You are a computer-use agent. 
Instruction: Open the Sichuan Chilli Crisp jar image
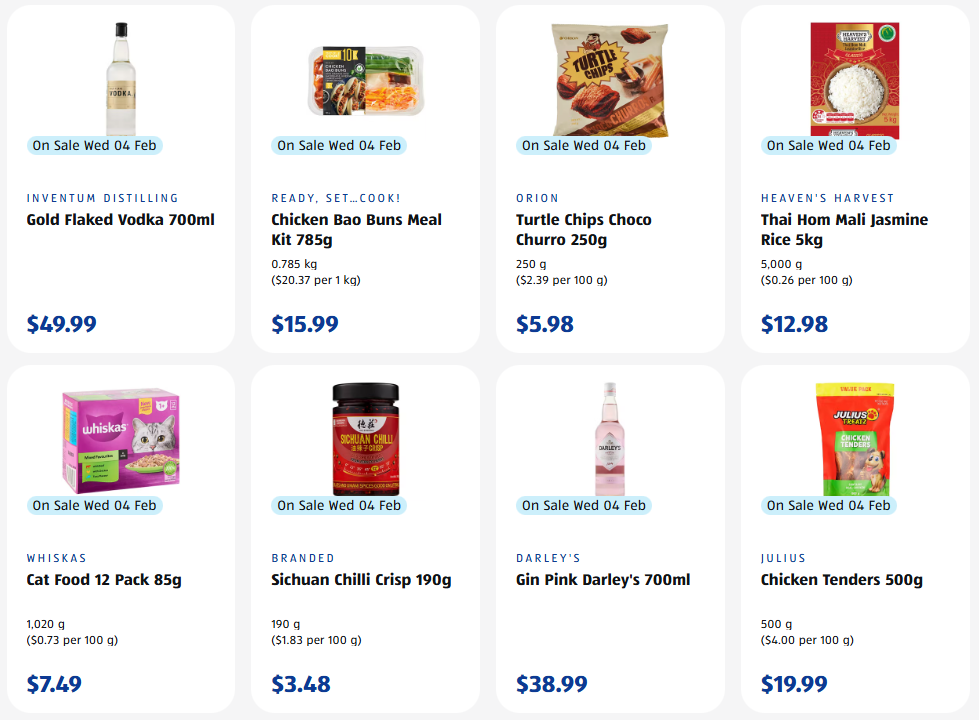click(365, 440)
